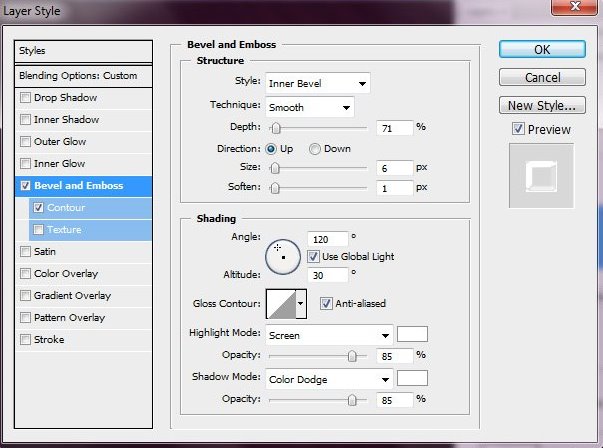Select the Down direction radio button
The height and width of the screenshot is (448, 603).
coord(315,149)
